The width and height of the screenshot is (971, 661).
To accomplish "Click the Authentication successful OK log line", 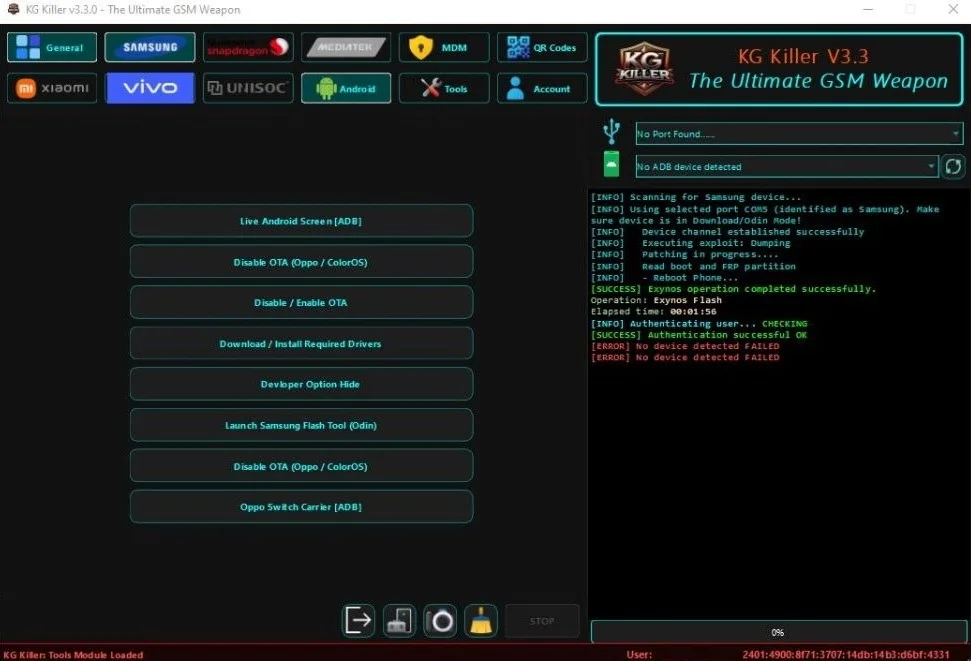I will coord(699,335).
